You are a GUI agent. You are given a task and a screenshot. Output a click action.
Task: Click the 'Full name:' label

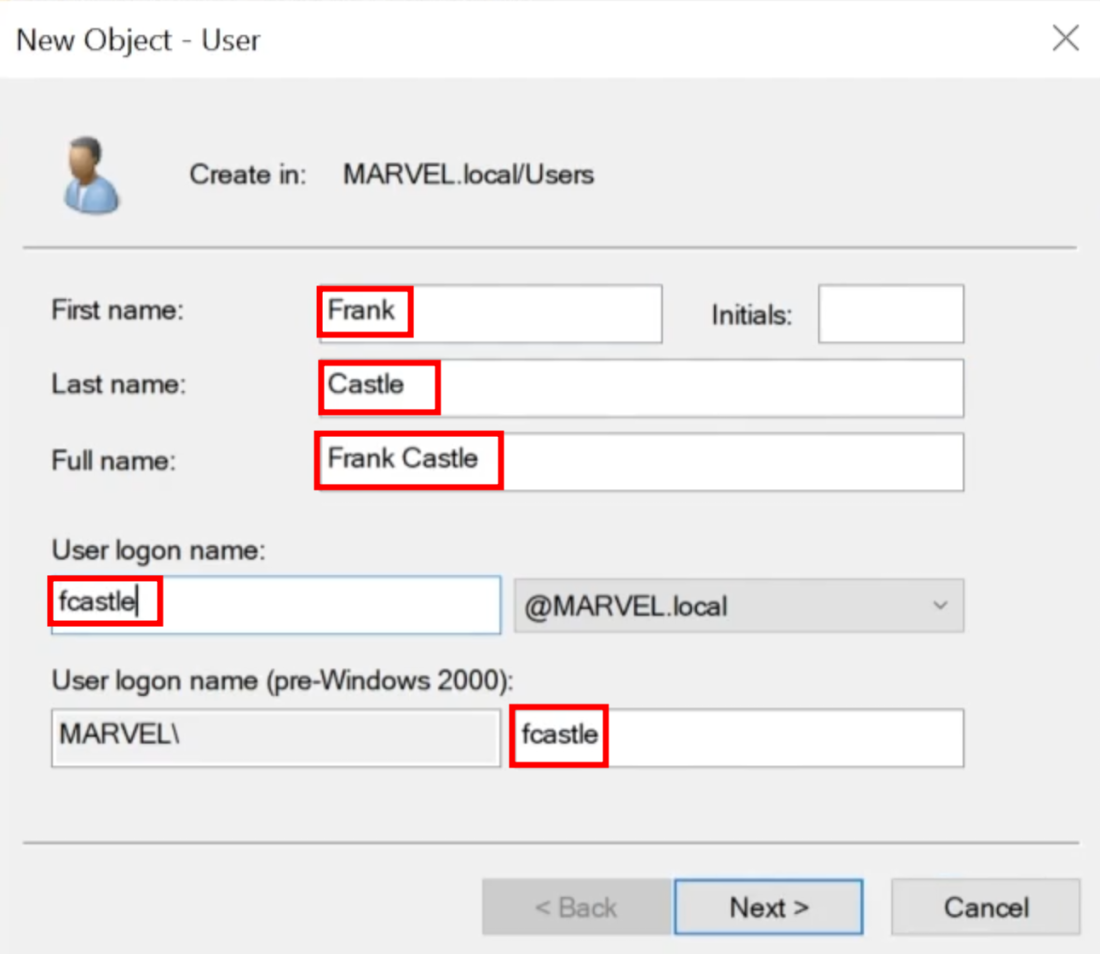(113, 461)
